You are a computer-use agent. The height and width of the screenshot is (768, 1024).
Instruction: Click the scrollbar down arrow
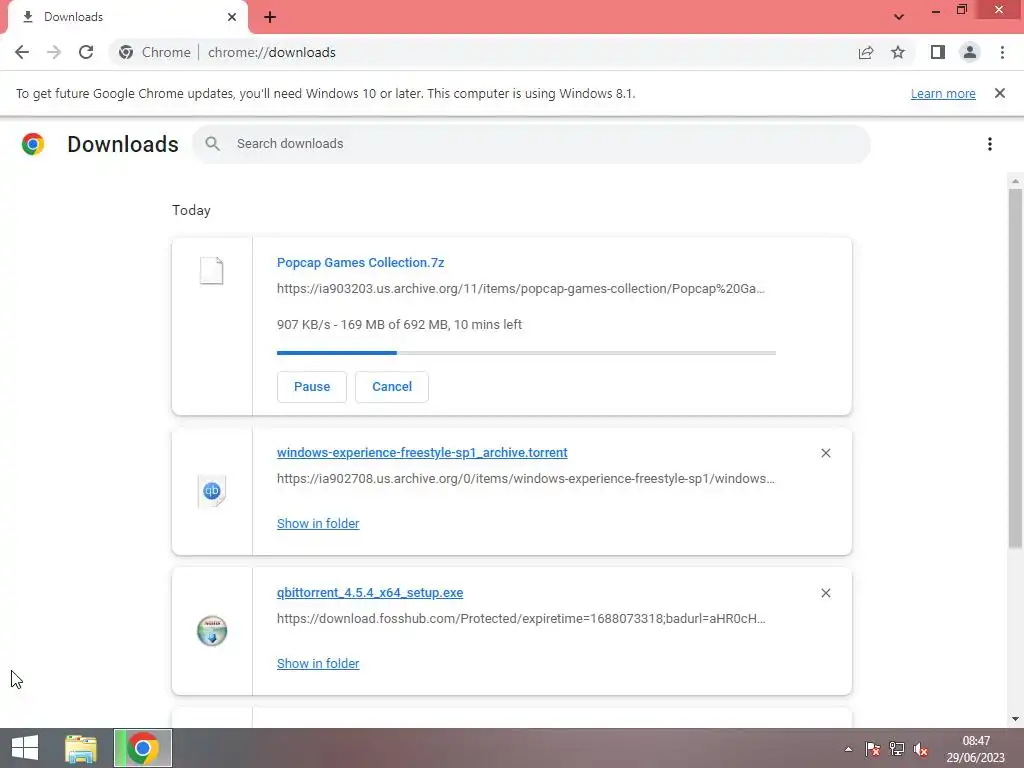coord(1015,719)
